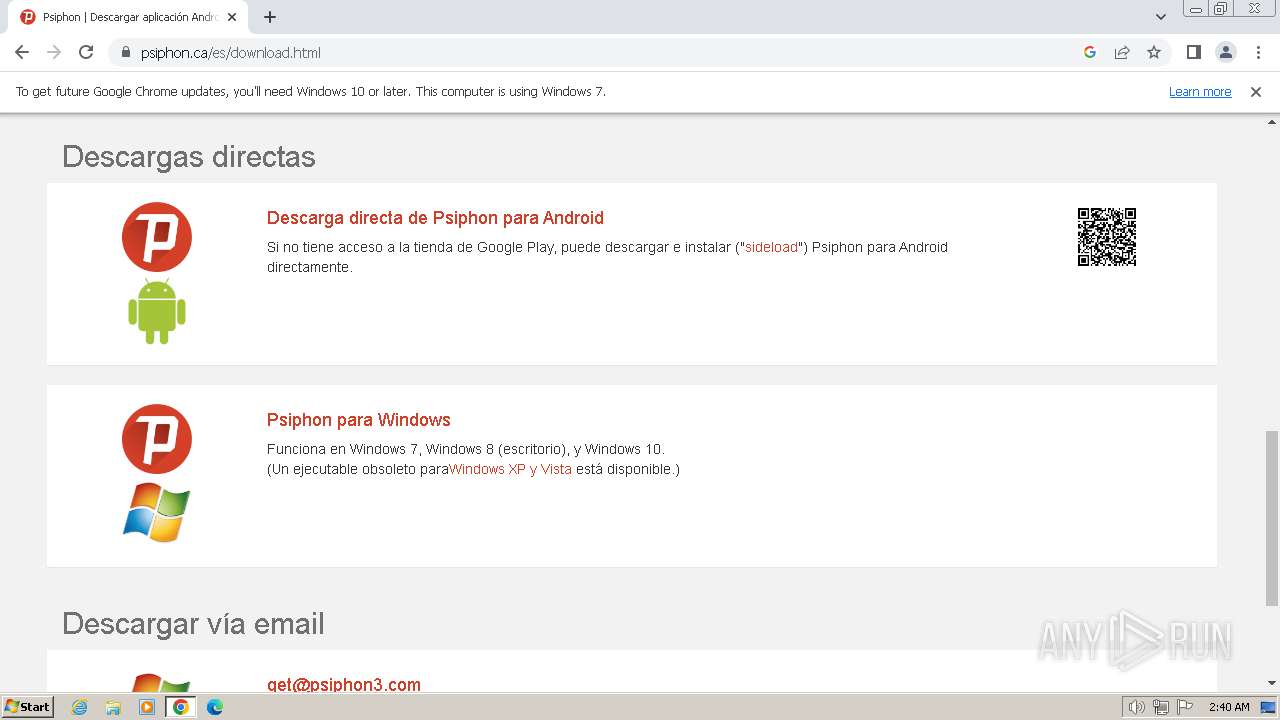The height and width of the screenshot is (720, 1280).
Task: Click the get@psiphon3.com email link
Action: click(344, 684)
